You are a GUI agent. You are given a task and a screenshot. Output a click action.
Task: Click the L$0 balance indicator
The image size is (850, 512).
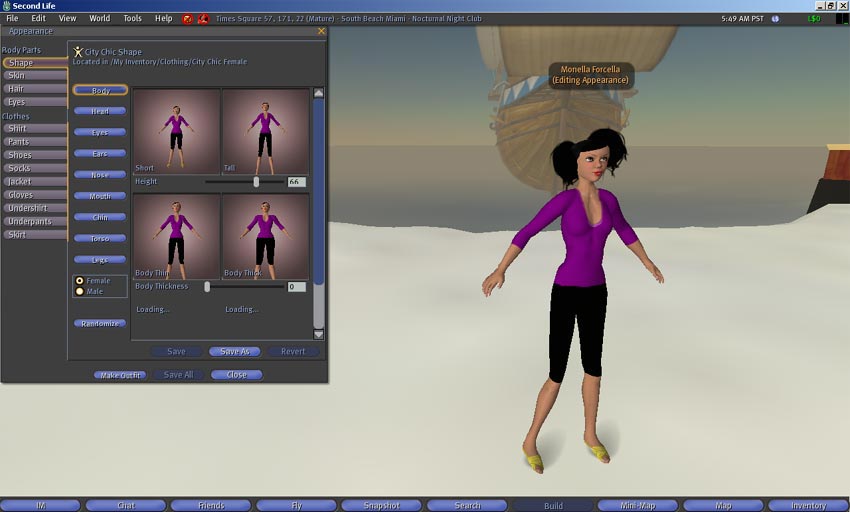click(x=814, y=18)
